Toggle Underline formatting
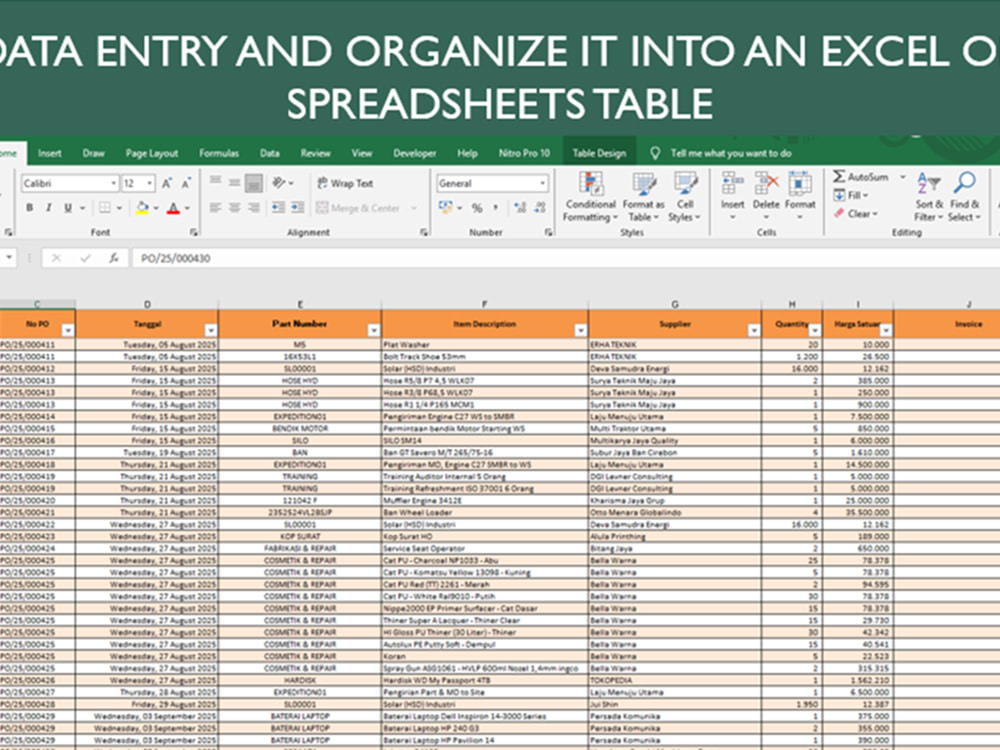1000x750 pixels. point(68,208)
